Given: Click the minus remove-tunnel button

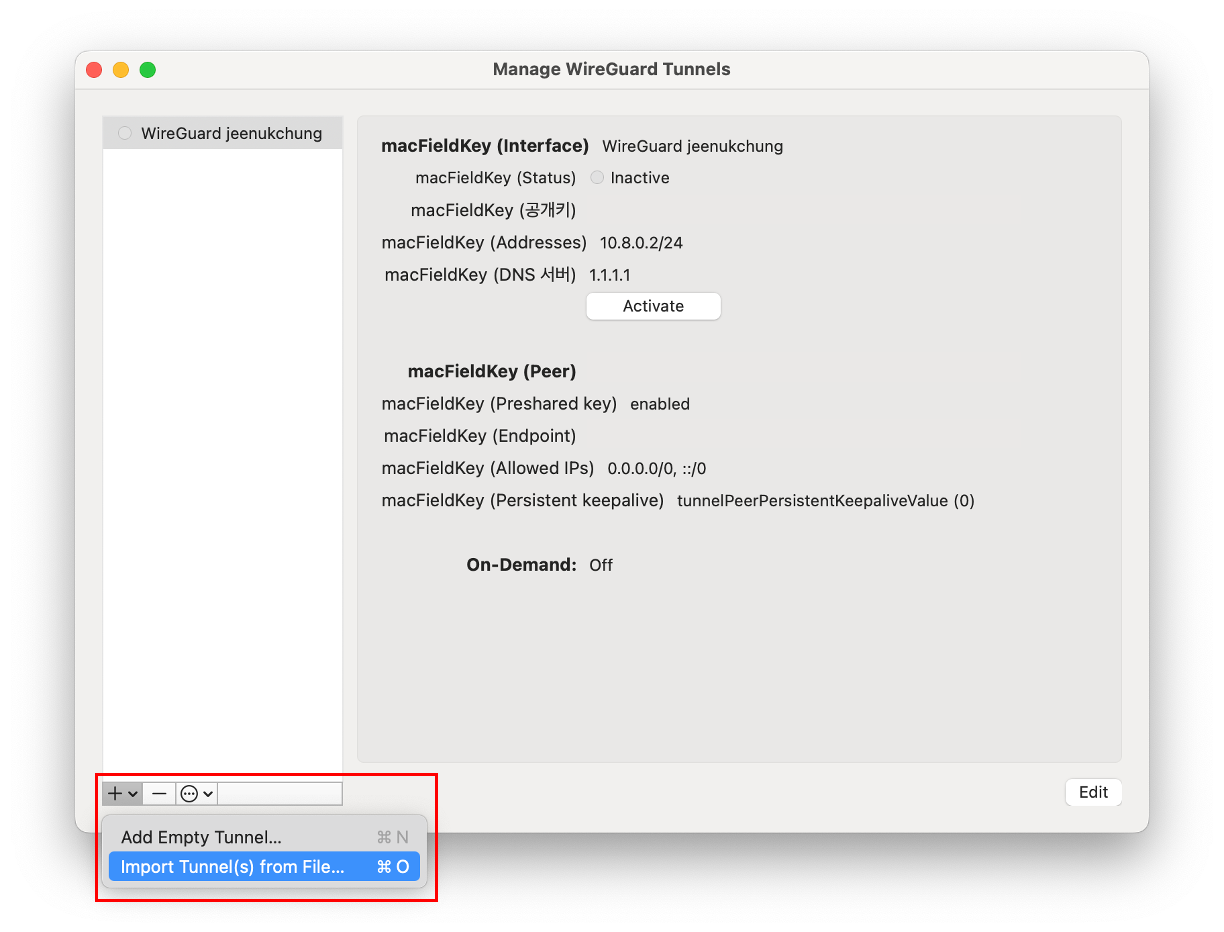Looking at the screenshot, I should tap(159, 793).
